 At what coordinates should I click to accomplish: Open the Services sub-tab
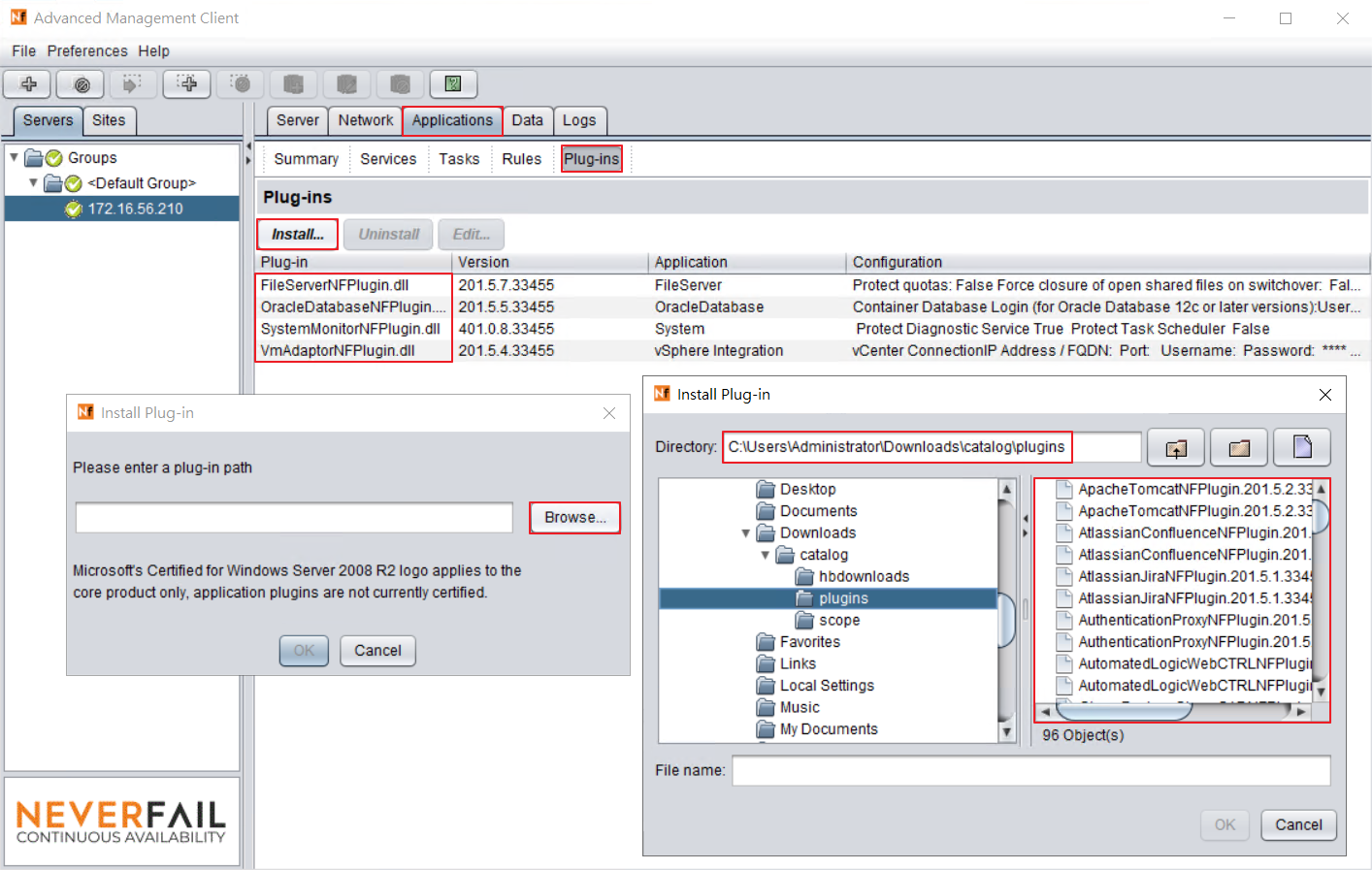(388, 159)
